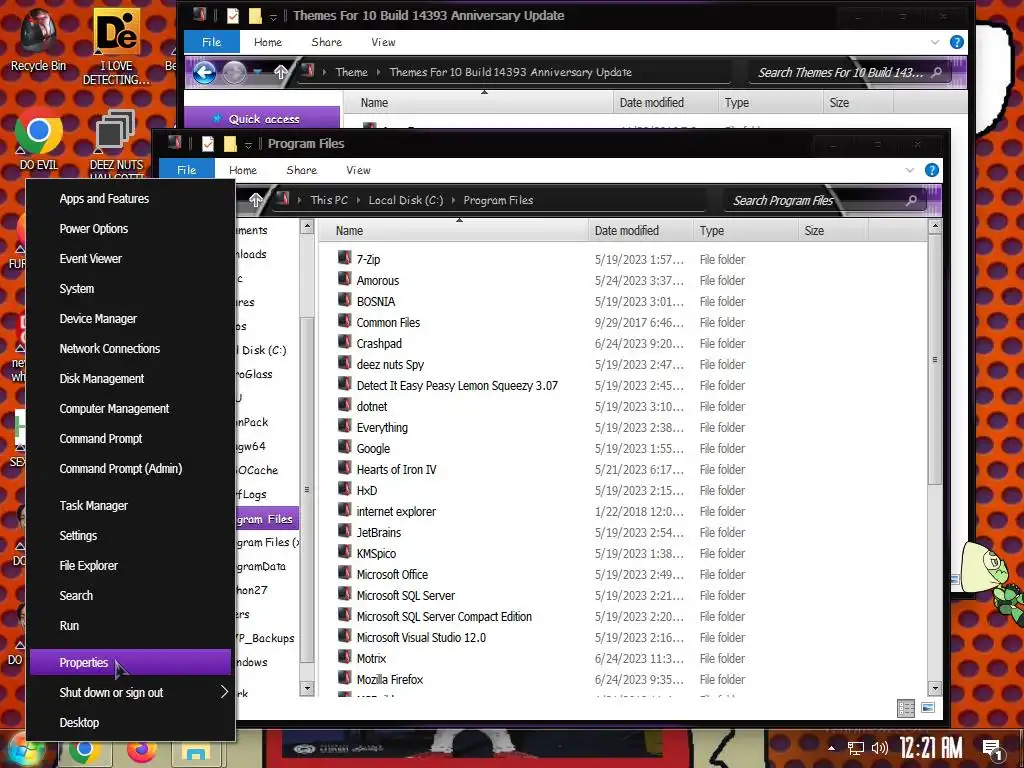Sort by Size column in Themes window
Screen dimensions: 1024x768
coord(857,103)
